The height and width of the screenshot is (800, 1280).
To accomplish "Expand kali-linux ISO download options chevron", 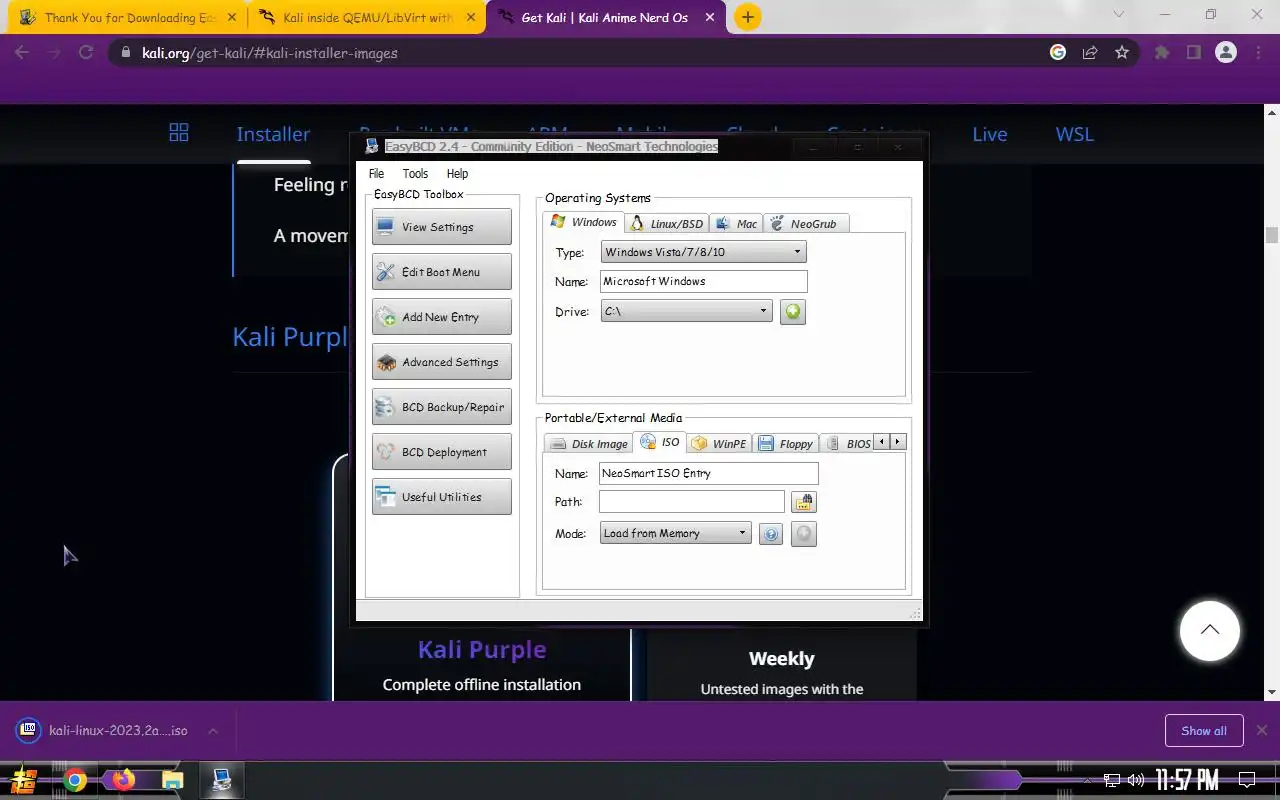I will click(213, 731).
